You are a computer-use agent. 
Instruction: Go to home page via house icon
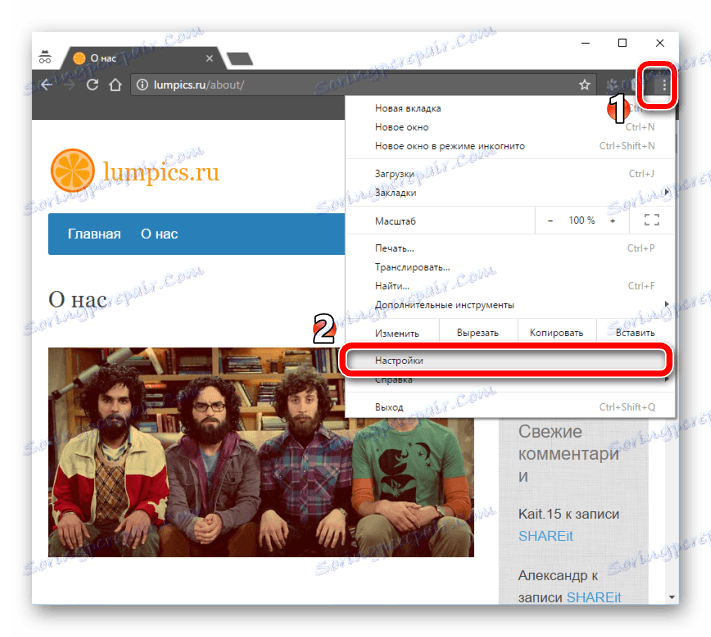click(x=115, y=85)
